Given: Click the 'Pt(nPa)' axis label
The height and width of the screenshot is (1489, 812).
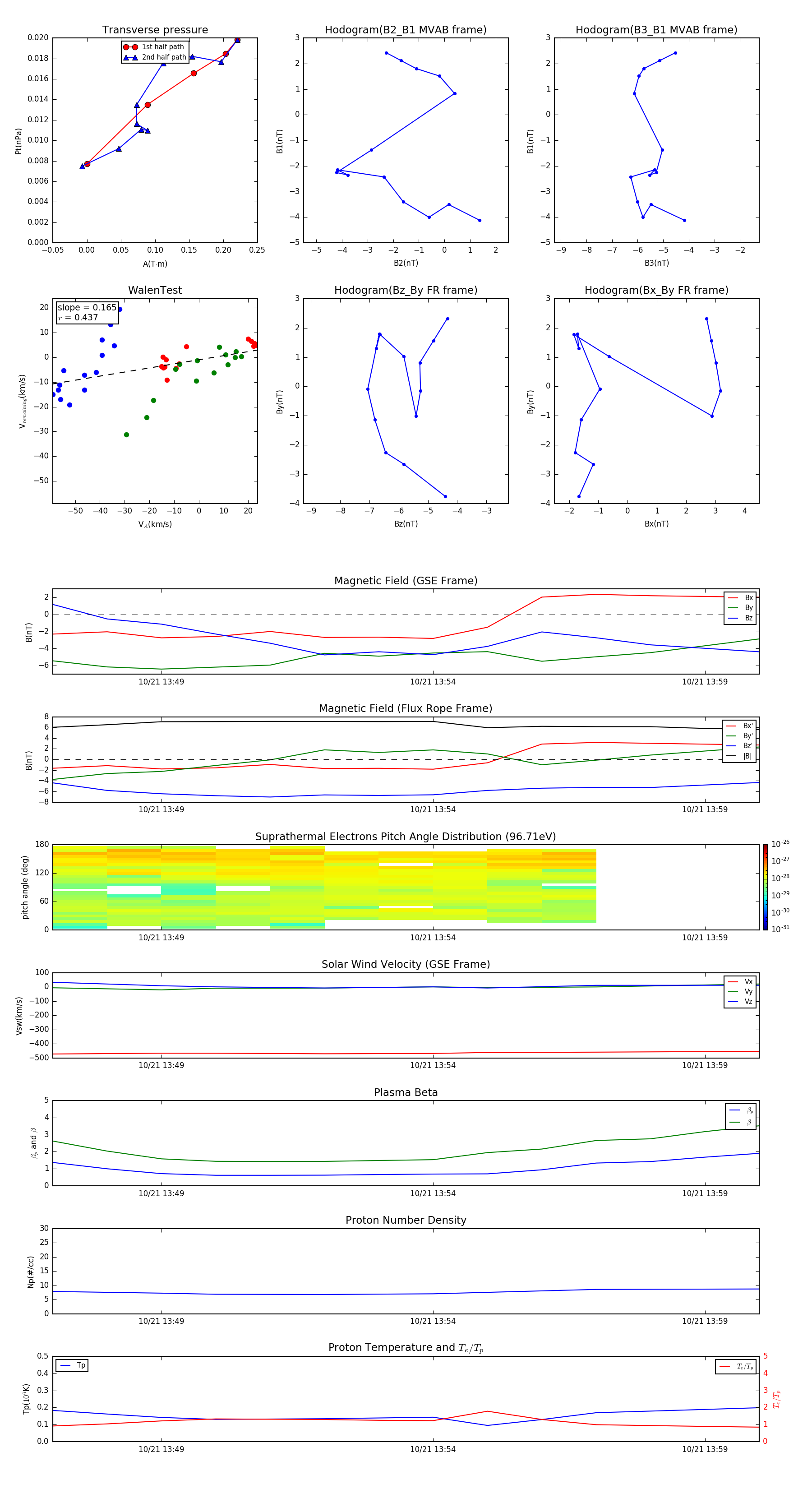Looking at the screenshot, I should coord(18,141).
